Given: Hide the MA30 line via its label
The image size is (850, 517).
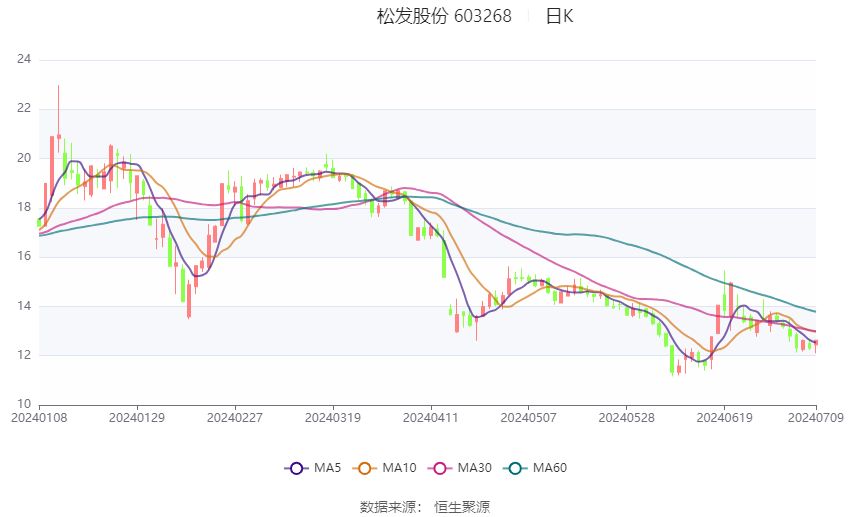Looking at the screenshot, I should click(475, 468).
